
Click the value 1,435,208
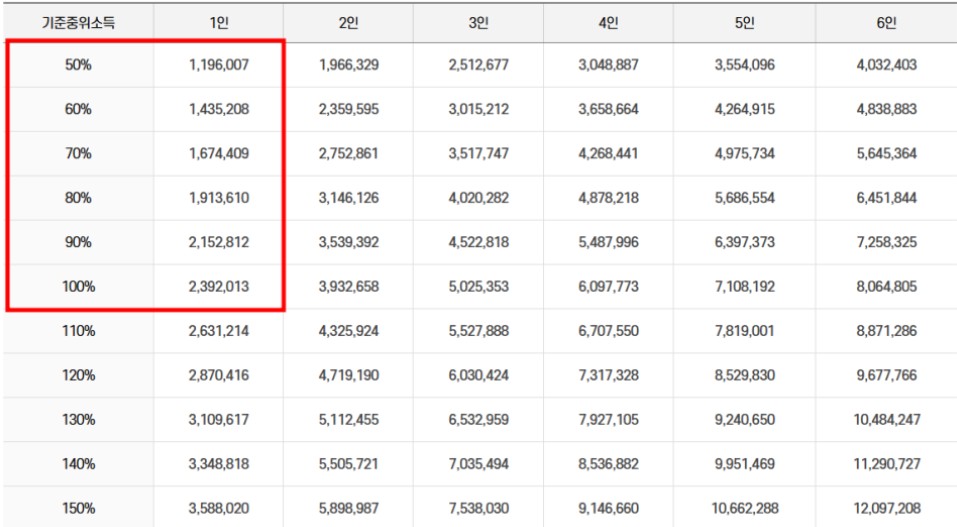(x=218, y=109)
